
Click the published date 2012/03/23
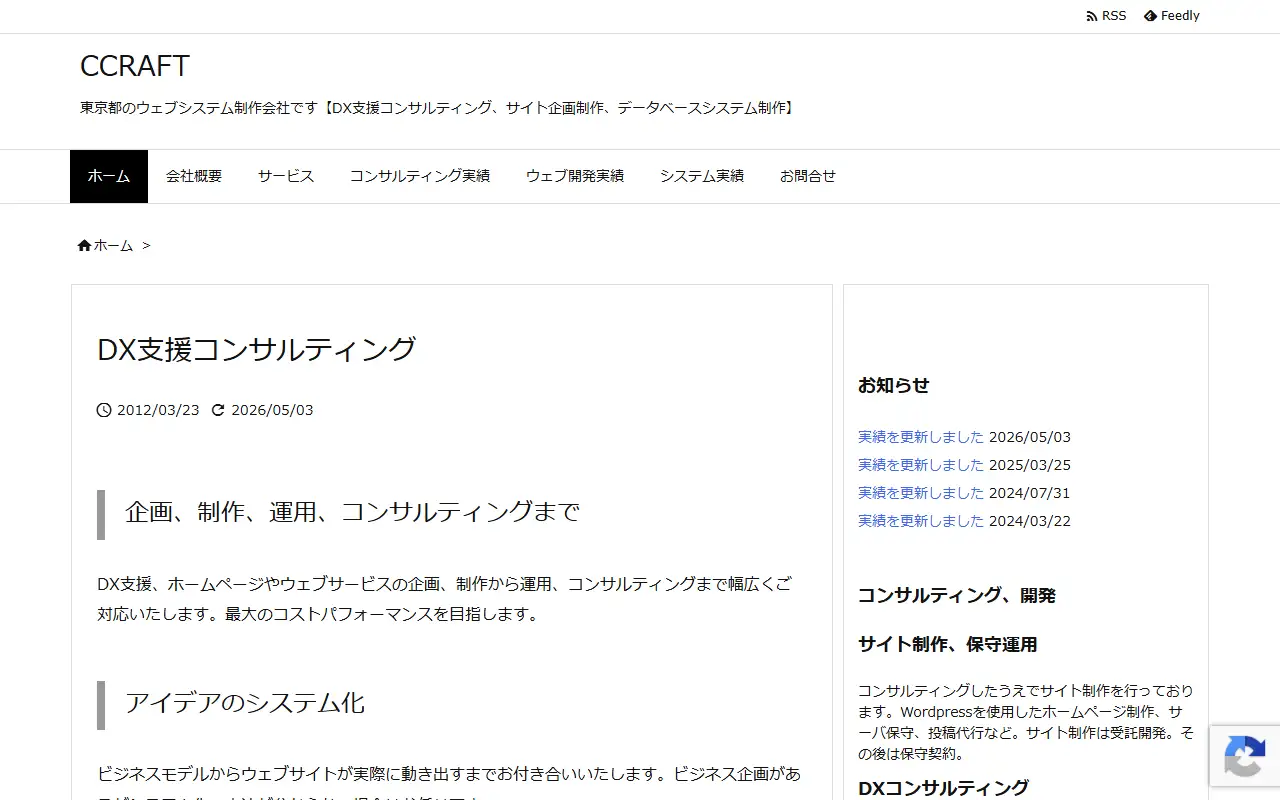coord(158,410)
